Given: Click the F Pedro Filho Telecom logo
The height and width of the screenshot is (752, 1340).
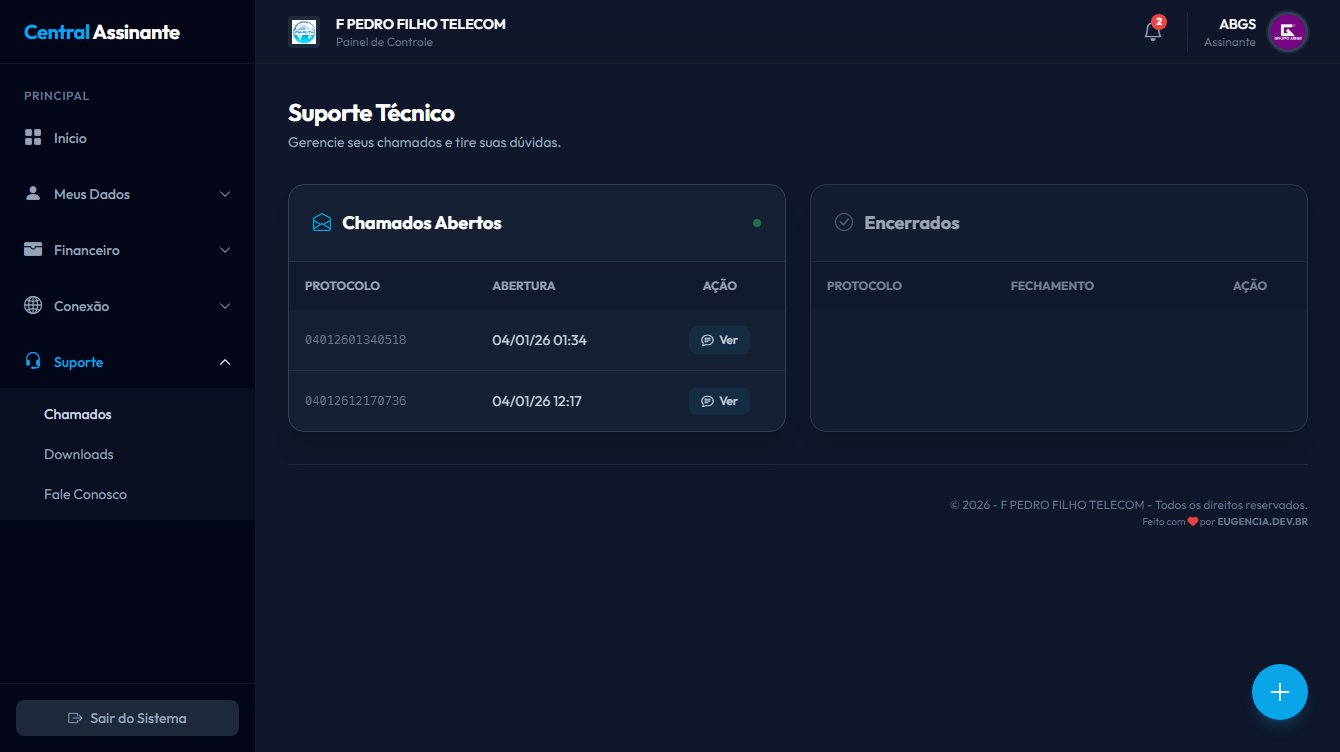Looking at the screenshot, I should 303,32.
